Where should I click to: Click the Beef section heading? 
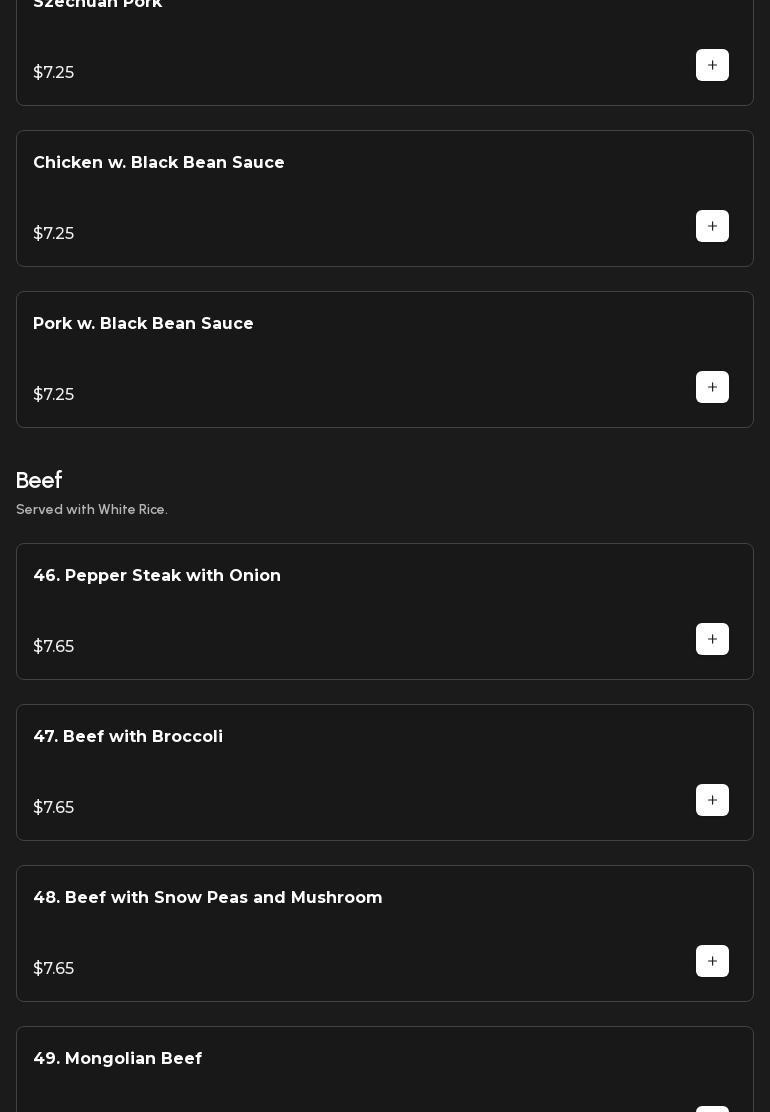coord(39,481)
